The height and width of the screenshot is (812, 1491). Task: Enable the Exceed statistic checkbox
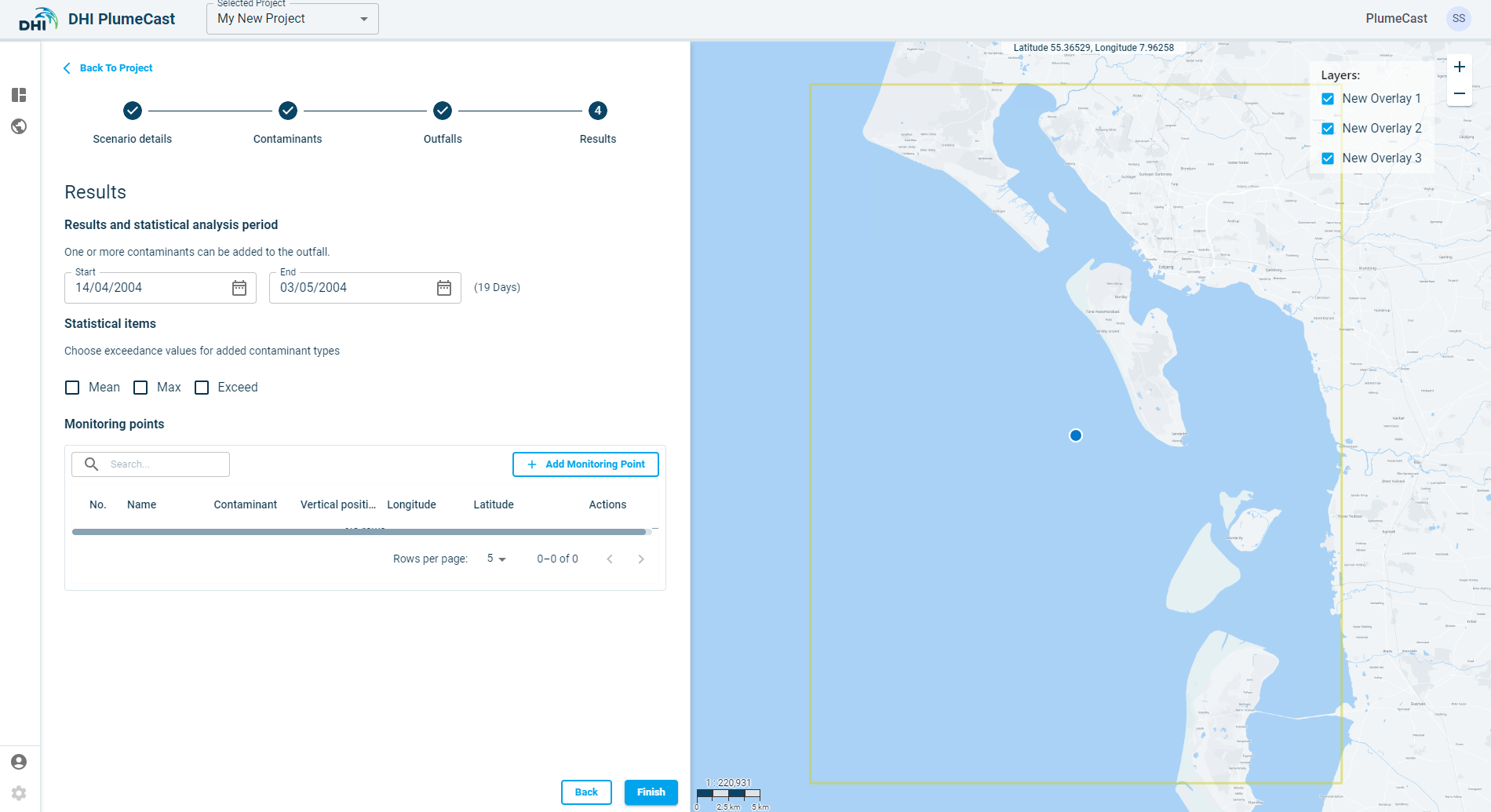coord(202,388)
